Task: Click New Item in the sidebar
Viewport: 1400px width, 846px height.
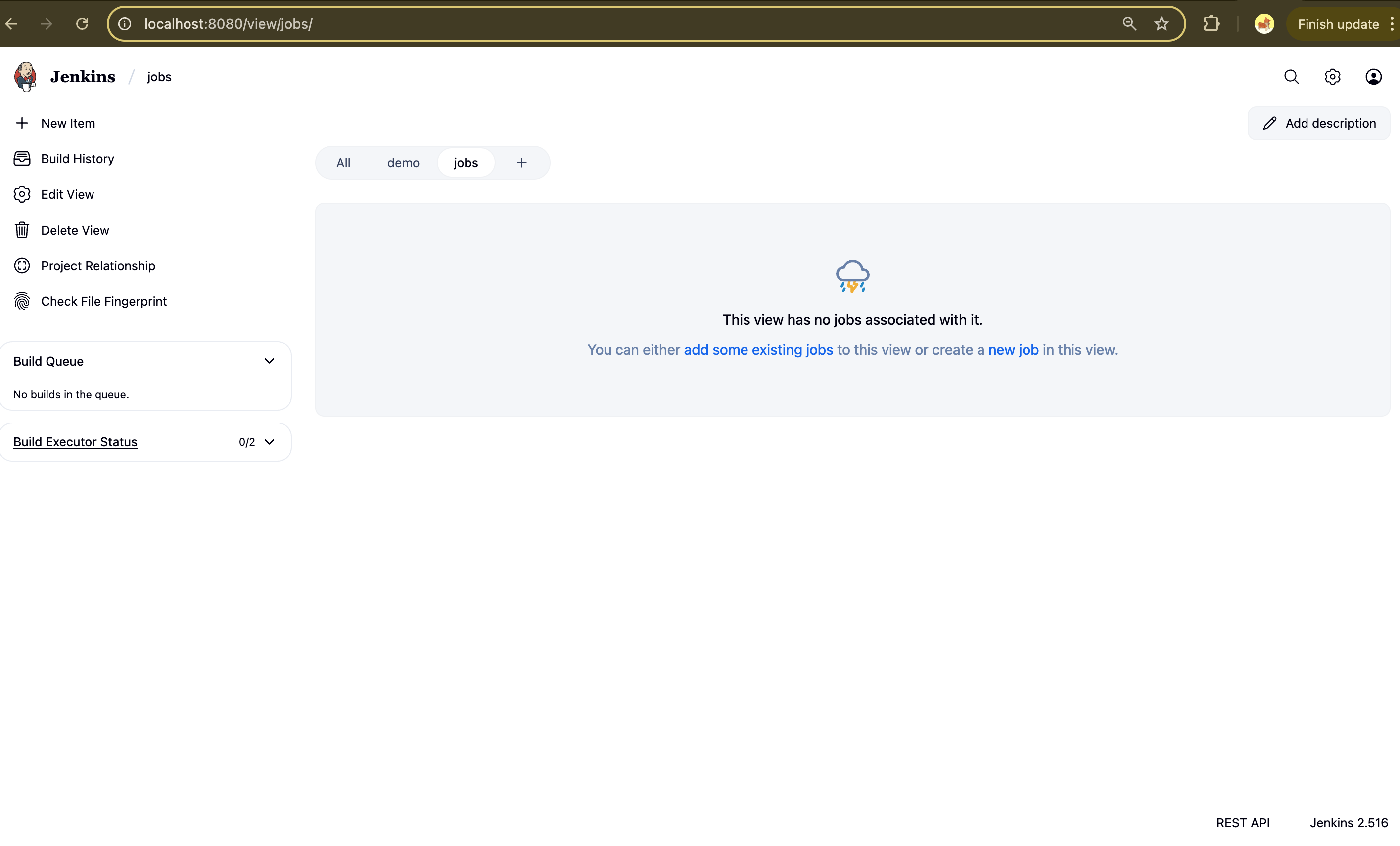Action: point(68,123)
